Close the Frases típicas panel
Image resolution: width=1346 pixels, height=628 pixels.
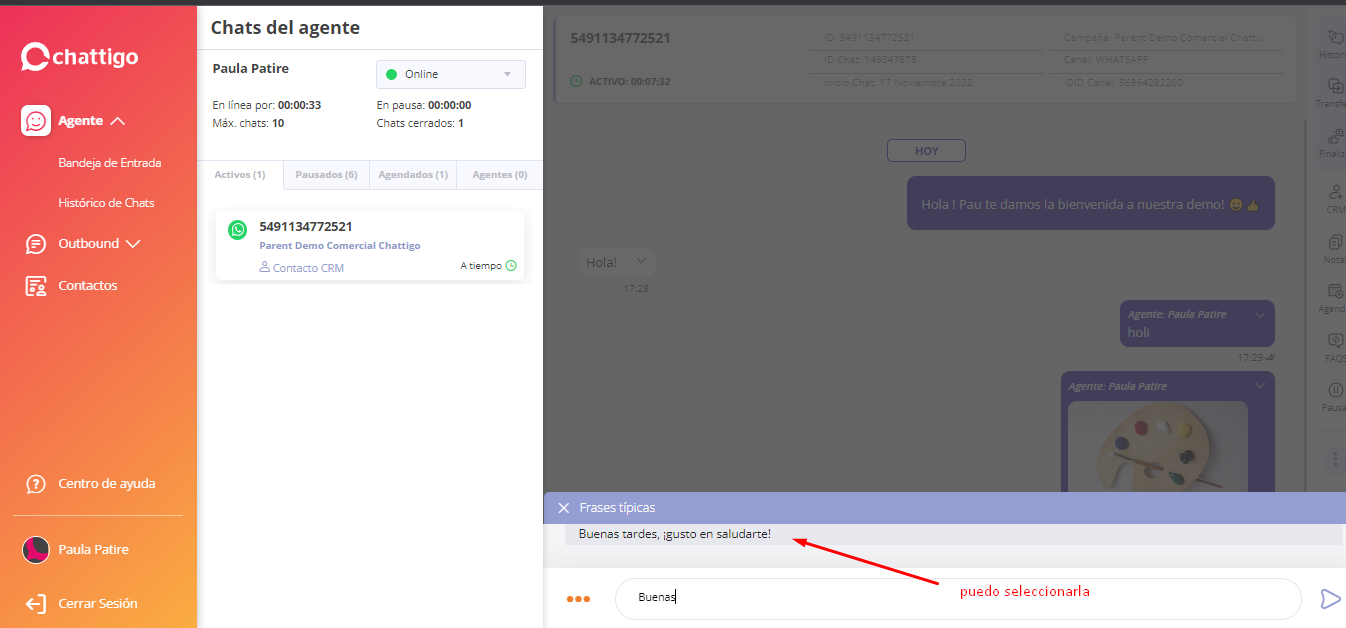click(x=563, y=508)
